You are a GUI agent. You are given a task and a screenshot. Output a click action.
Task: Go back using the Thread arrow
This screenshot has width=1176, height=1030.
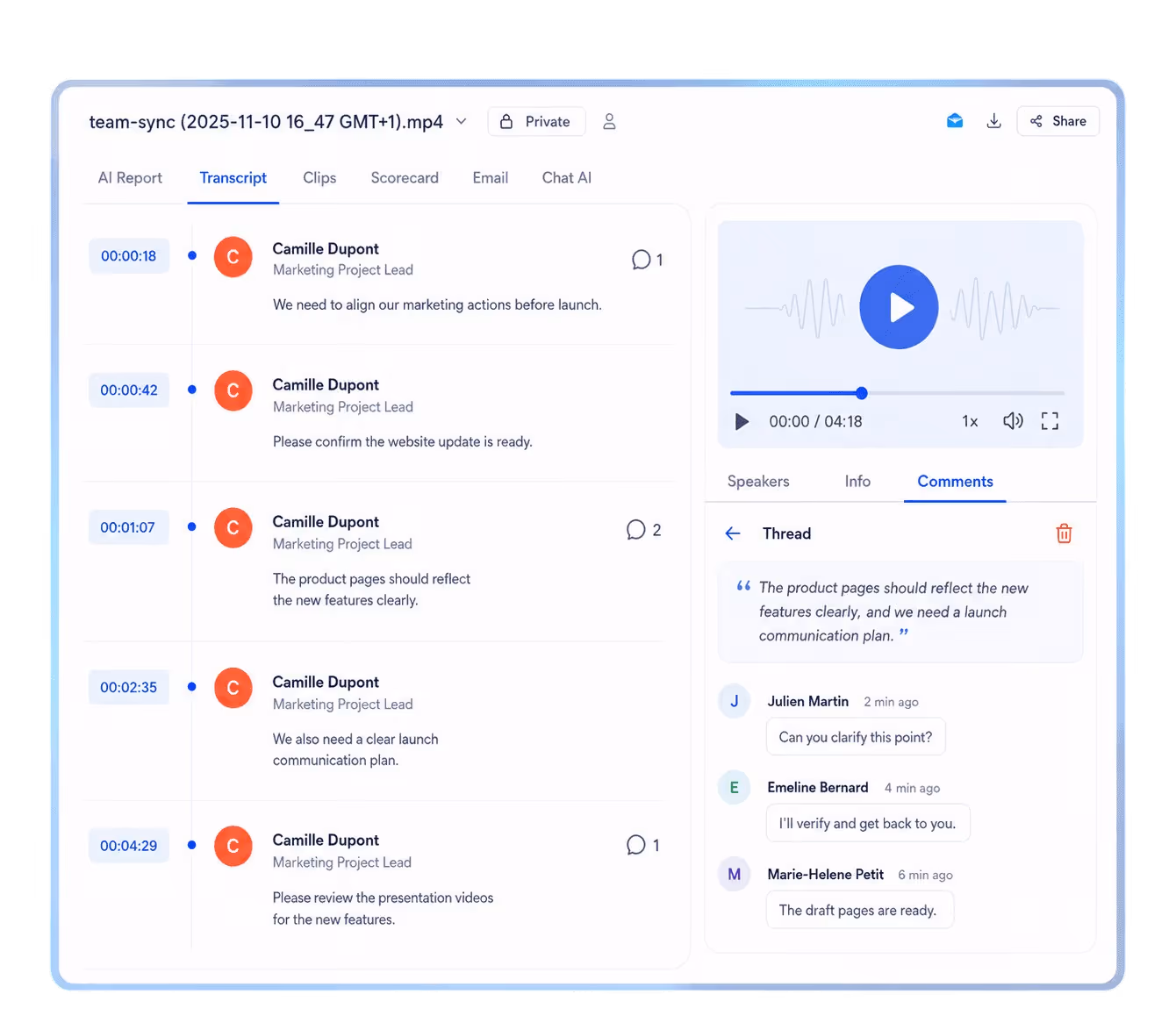[x=734, y=533]
